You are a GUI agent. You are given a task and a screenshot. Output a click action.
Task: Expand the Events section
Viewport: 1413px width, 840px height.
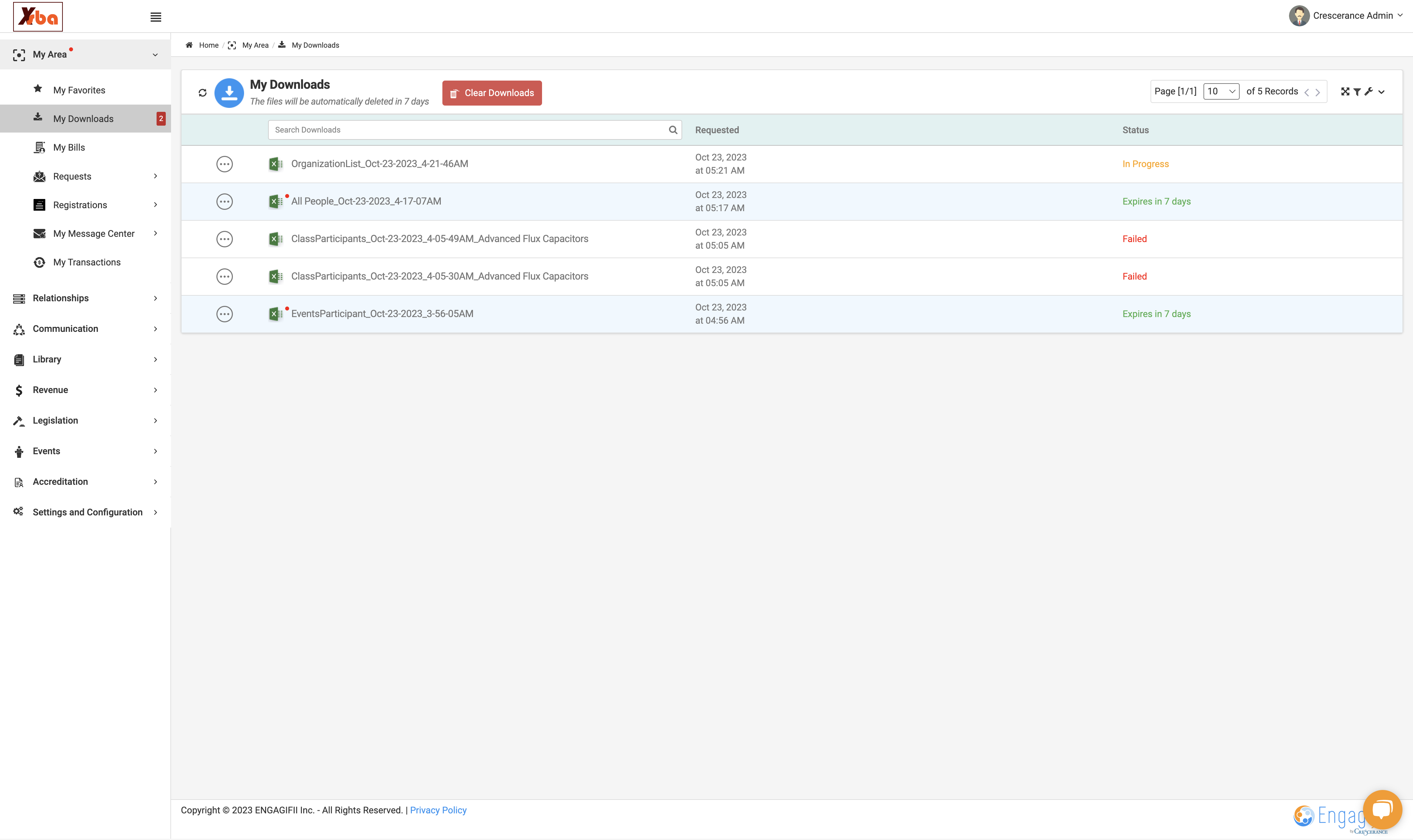[x=86, y=451]
